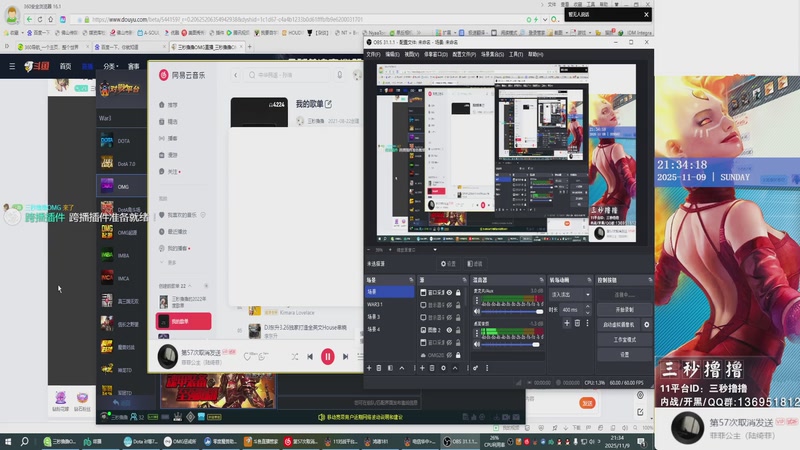Click browser refresh icon
Screen dimensions: 800x450
point(40,19)
